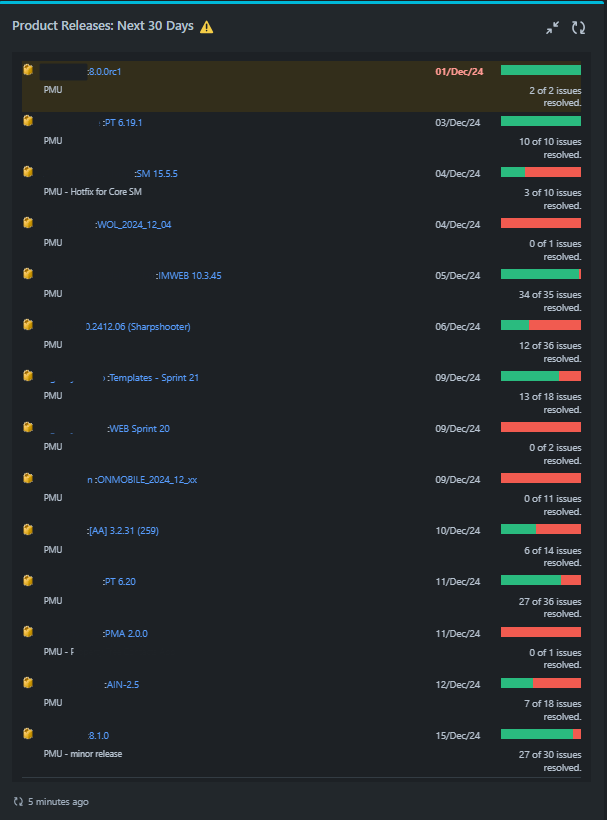Click the overdue date 01/Dec/24

459,72
